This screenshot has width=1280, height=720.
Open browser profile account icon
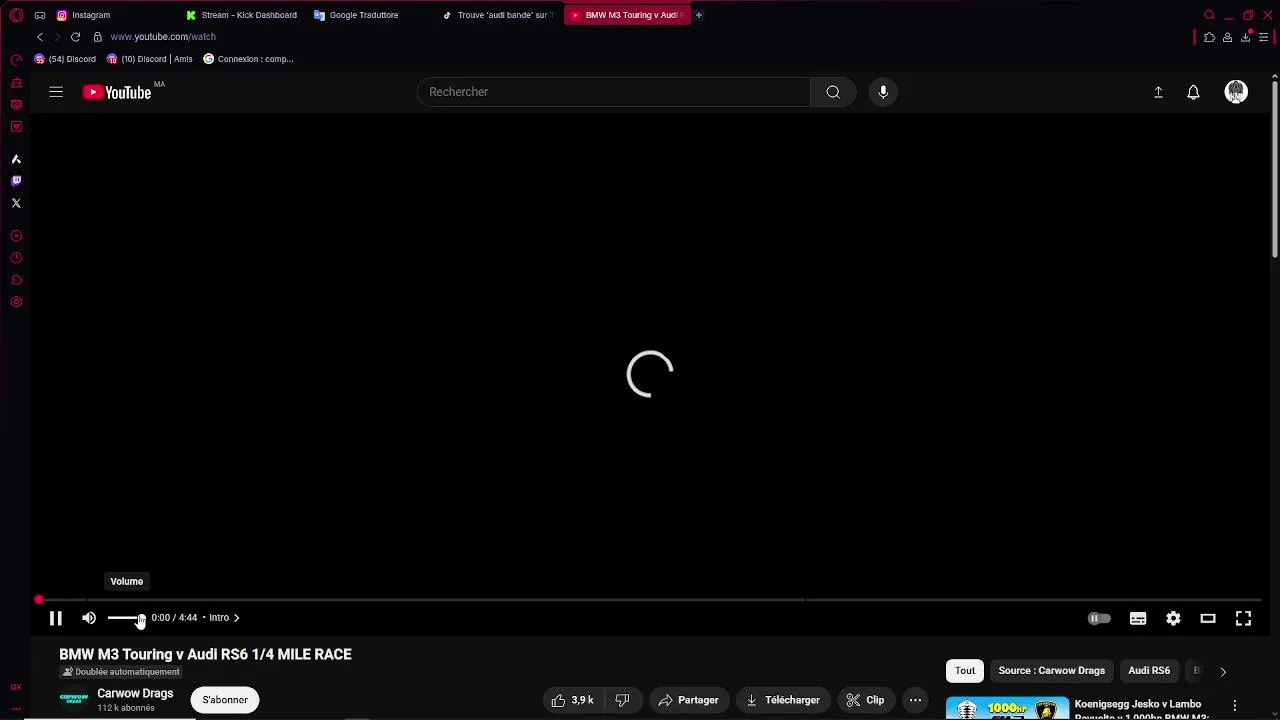[1227, 37]
